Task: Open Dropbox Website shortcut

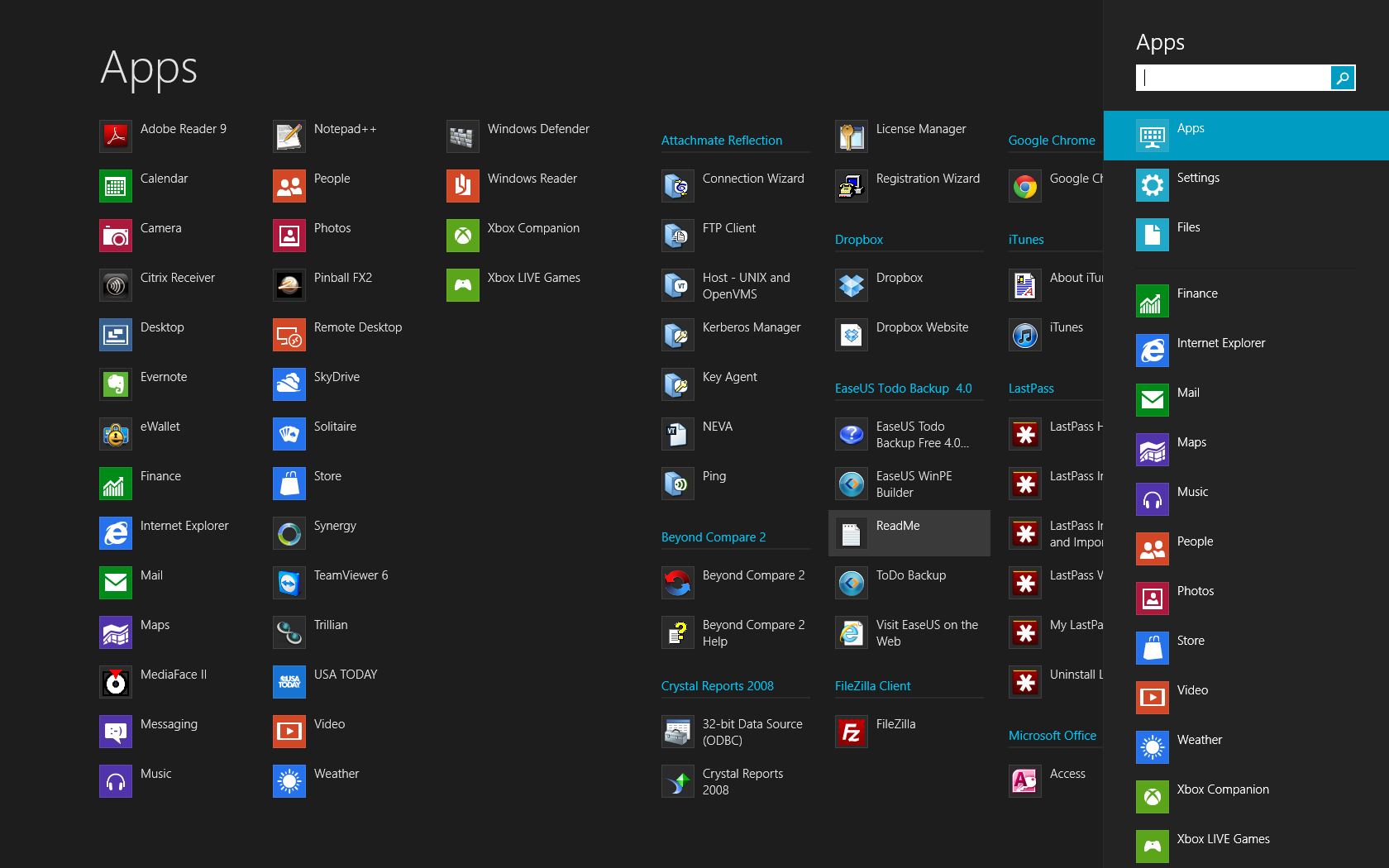Action: click(909, 335)
